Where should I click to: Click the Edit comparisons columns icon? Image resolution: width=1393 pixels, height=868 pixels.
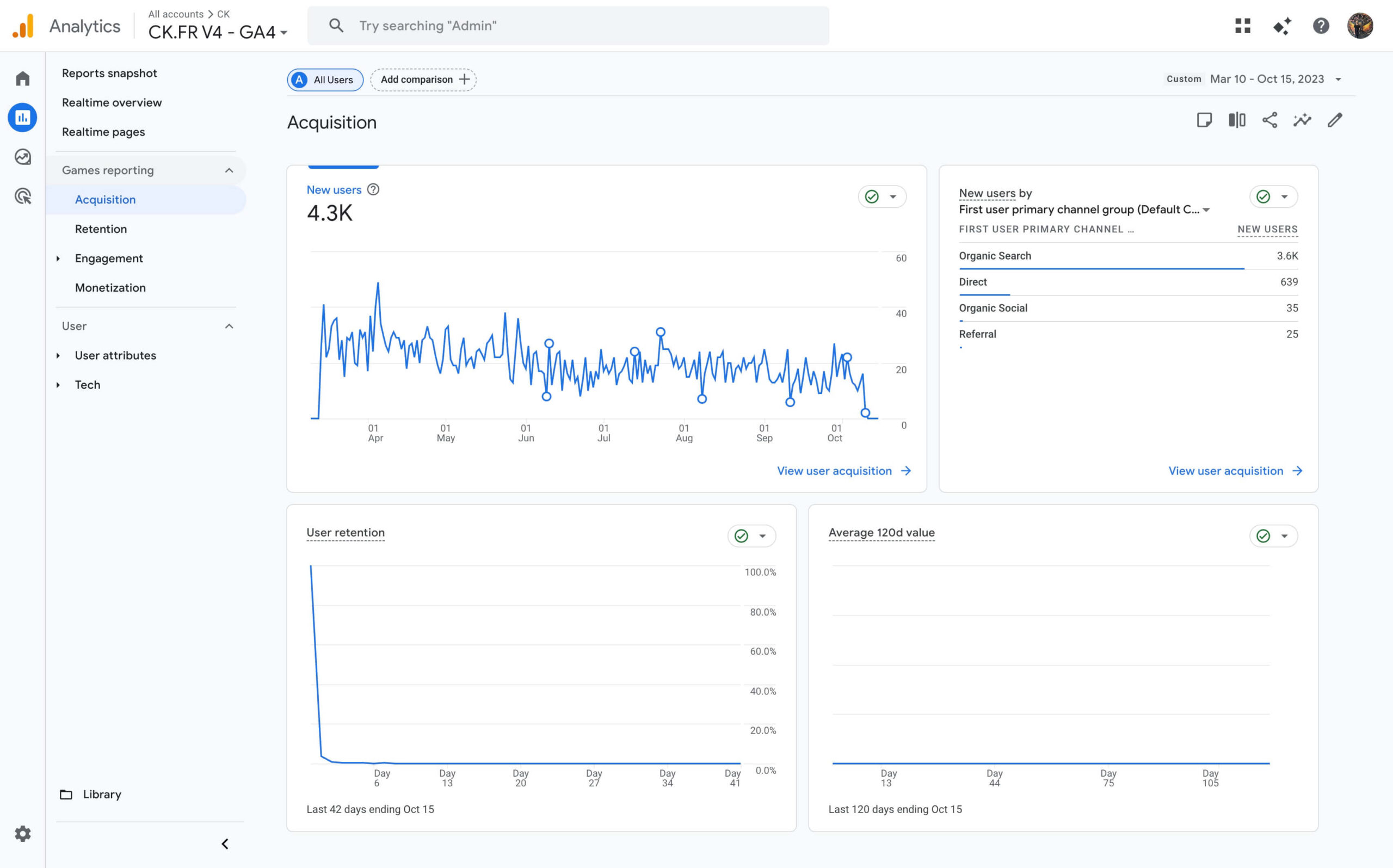pyautogui.click(x=1236, y=120)
